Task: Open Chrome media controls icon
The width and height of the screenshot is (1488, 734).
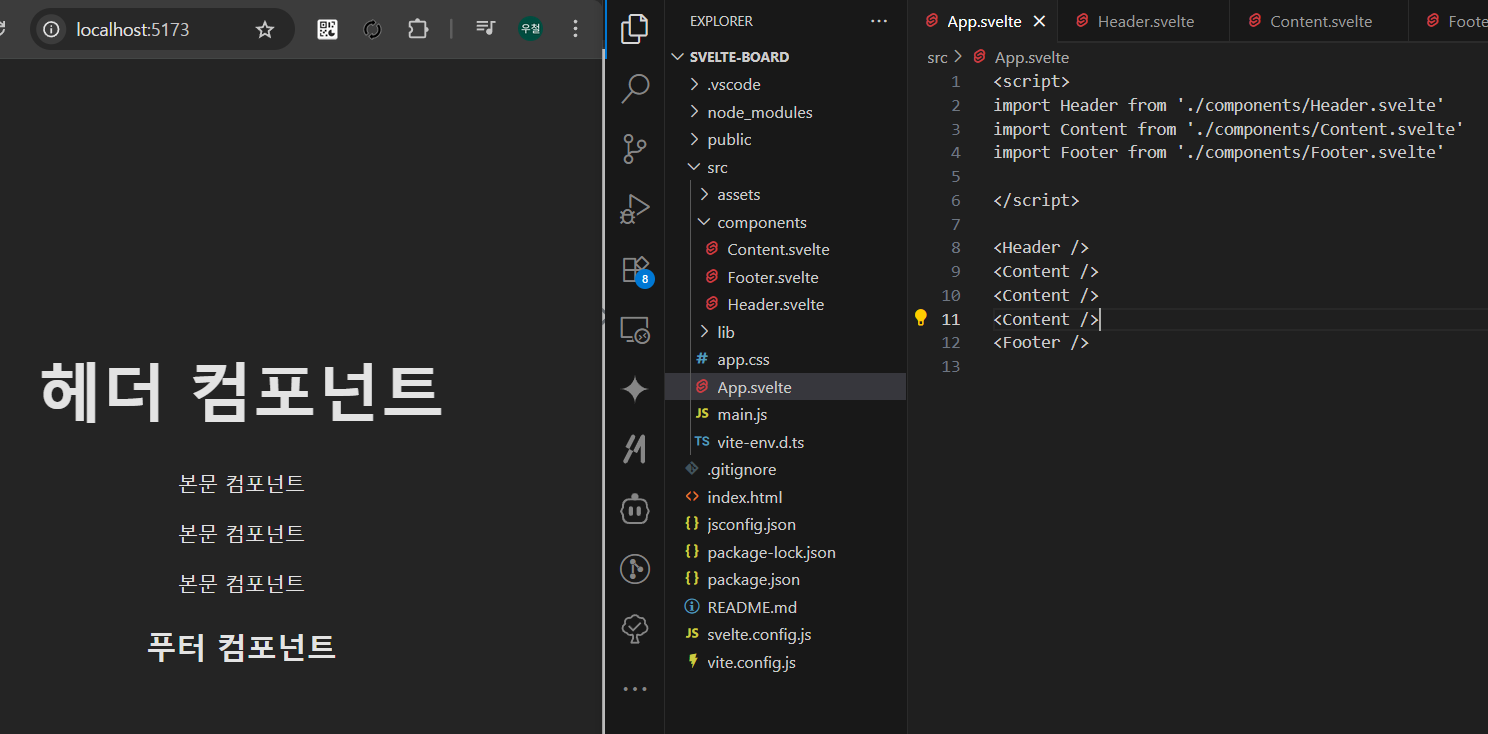Action: (x=485, y=29)
